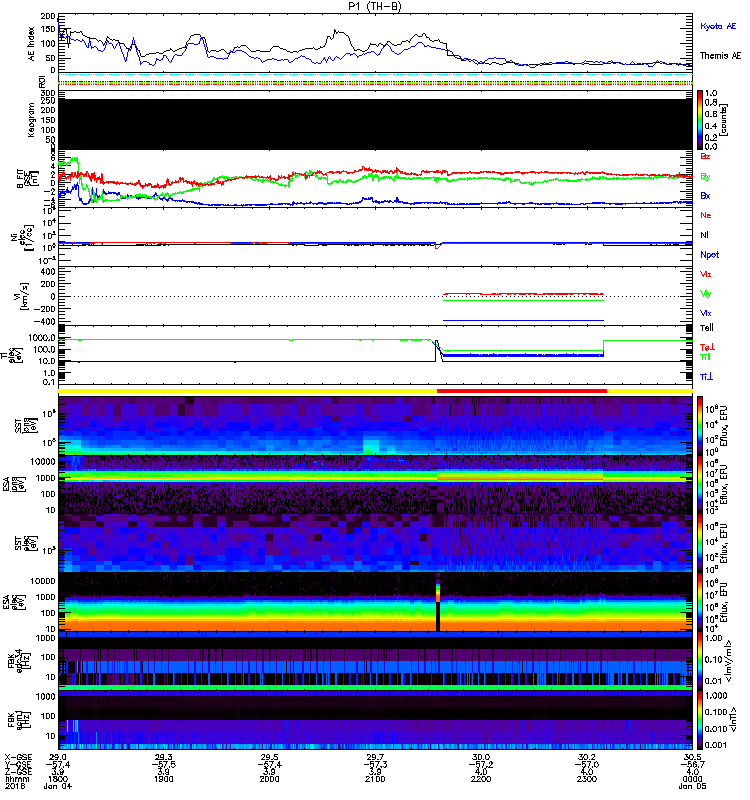Select the 'Themis AE' legend label
The width and height of the screenshot is (750, 800).
pos(720,56)
